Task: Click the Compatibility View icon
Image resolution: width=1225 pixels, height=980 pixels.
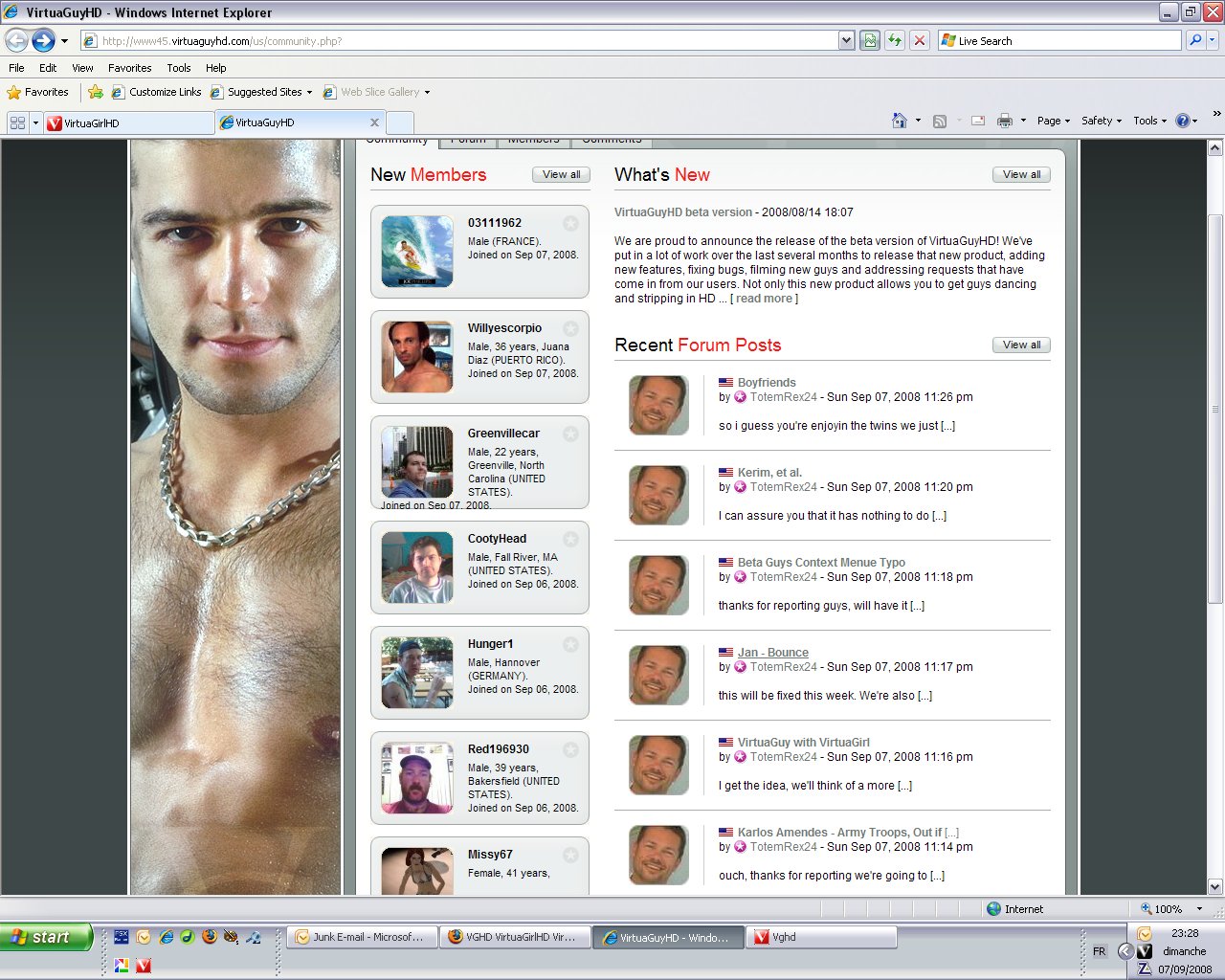Action: 870,40
